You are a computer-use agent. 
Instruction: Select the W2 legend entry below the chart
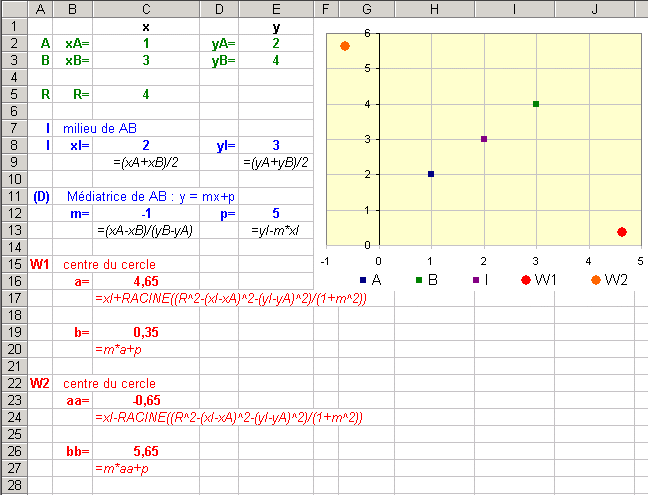tap(611, 280)
